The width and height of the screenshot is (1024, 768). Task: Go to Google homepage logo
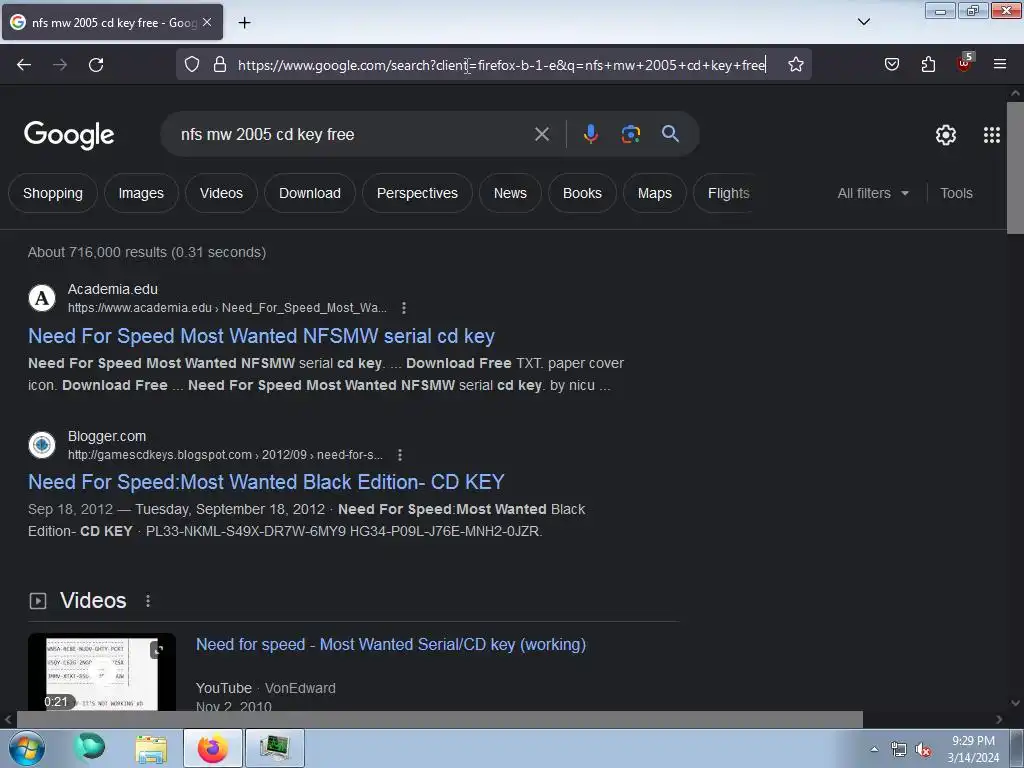[69, 135]
